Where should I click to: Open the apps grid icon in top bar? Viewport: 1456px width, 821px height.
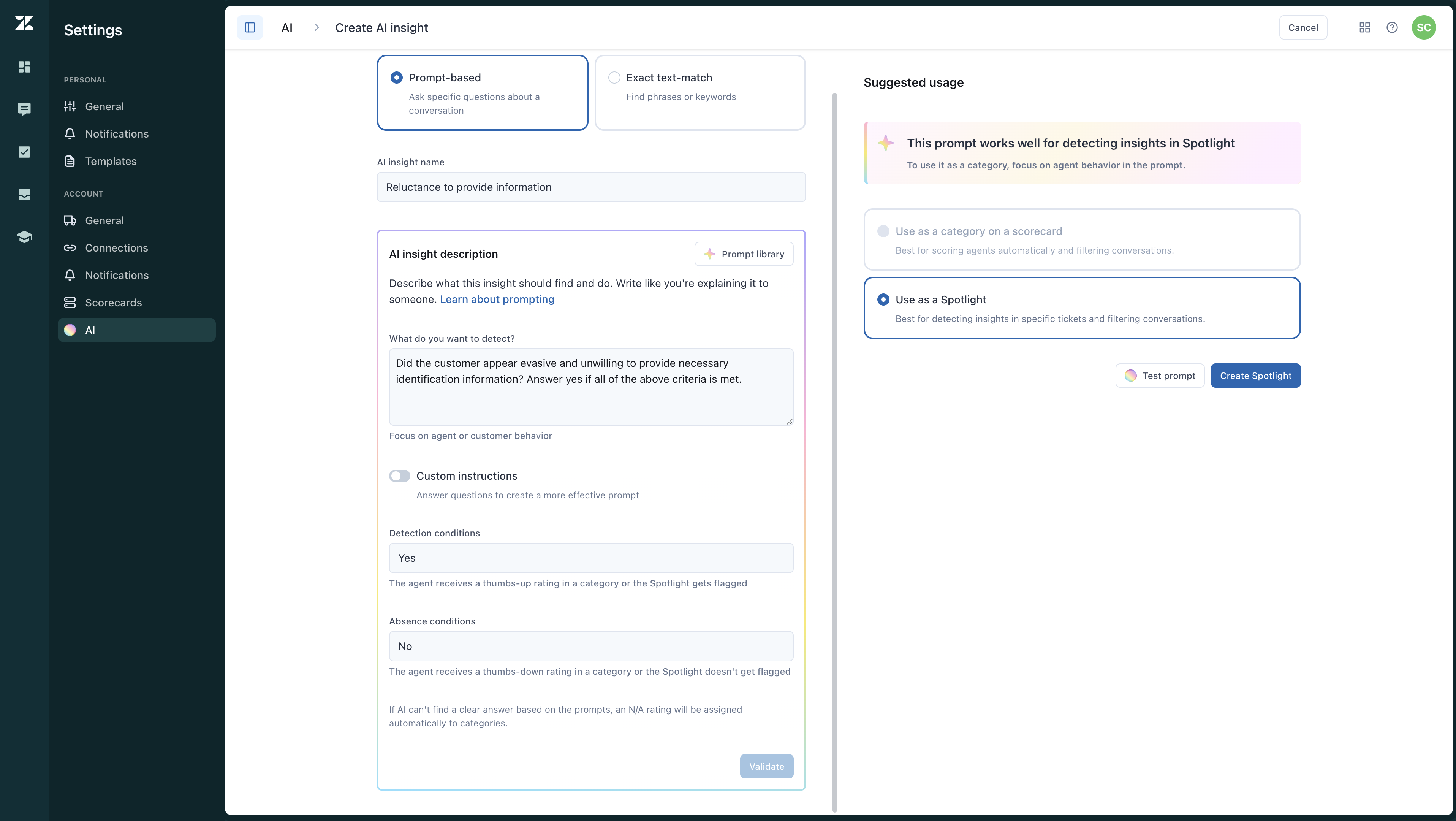tap(1364, 28)
